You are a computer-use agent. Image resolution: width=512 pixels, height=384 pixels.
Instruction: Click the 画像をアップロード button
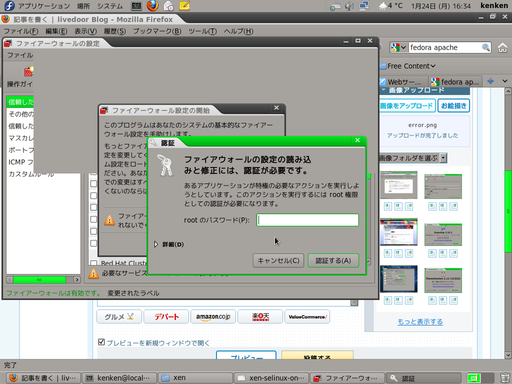click(x=407, y=106)
